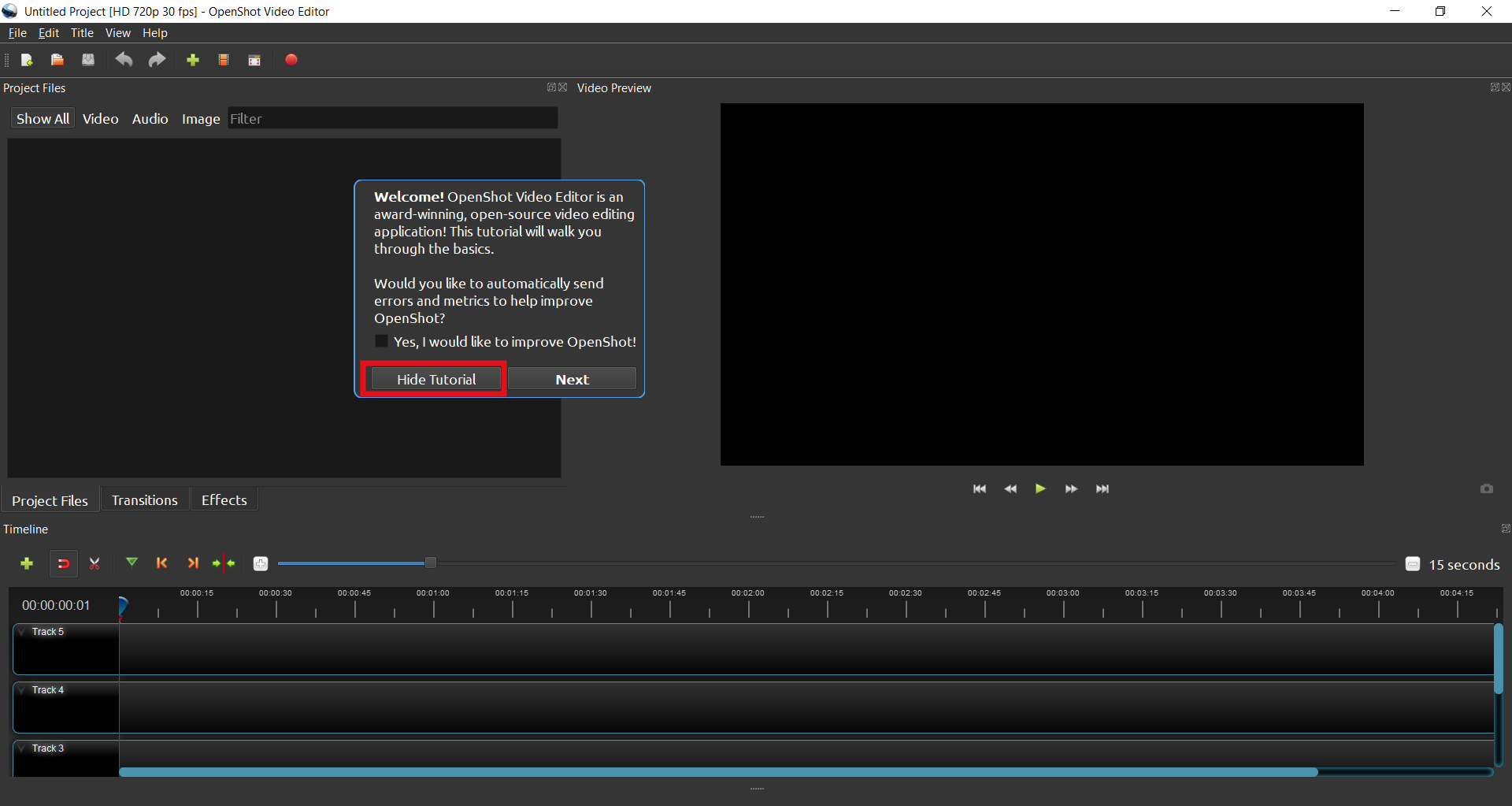1512x806 pixels.
Task: Jump to end playback button
Action: pos(1102,488)
